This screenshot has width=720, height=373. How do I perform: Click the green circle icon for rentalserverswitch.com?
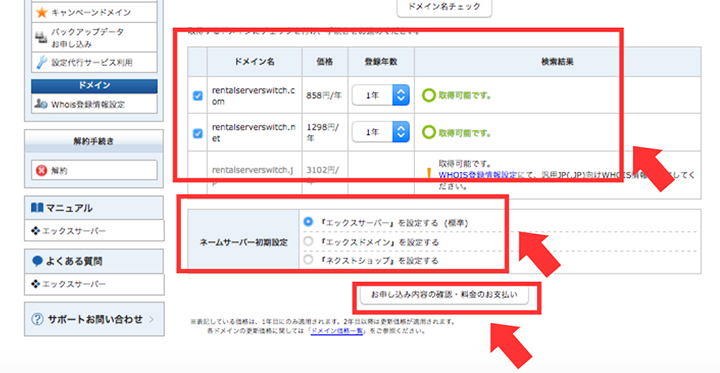click(x=428, y=96)
